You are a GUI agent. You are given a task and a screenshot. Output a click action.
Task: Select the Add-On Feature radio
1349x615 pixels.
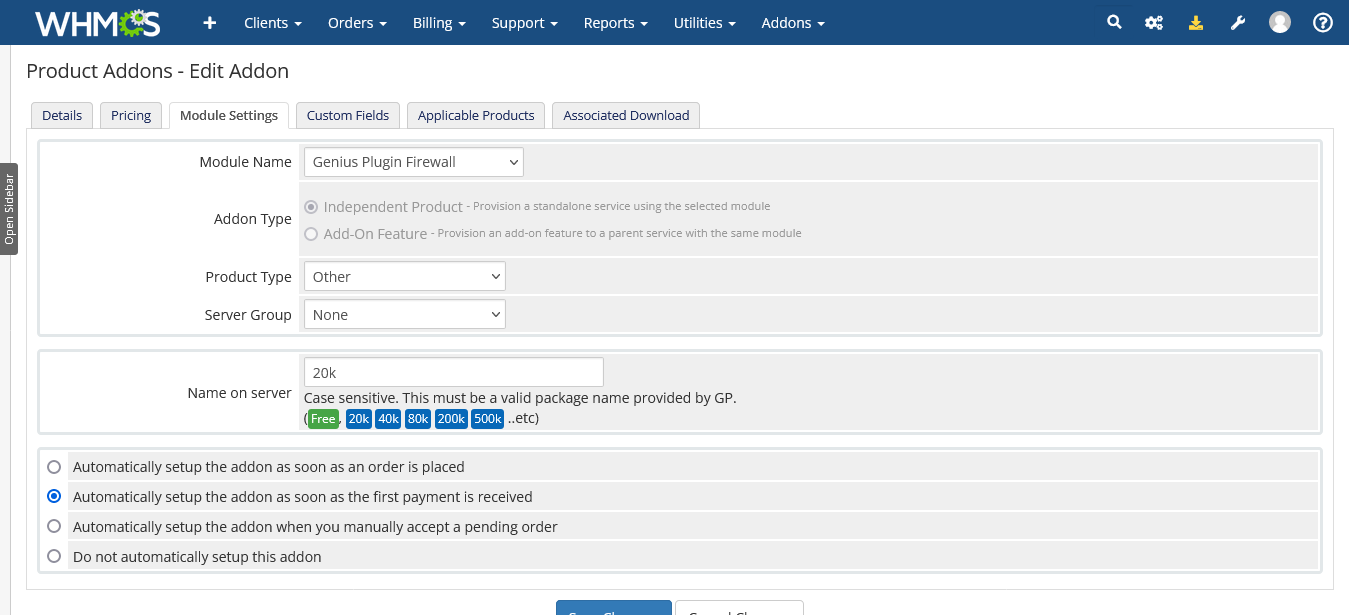click(312, 234)
